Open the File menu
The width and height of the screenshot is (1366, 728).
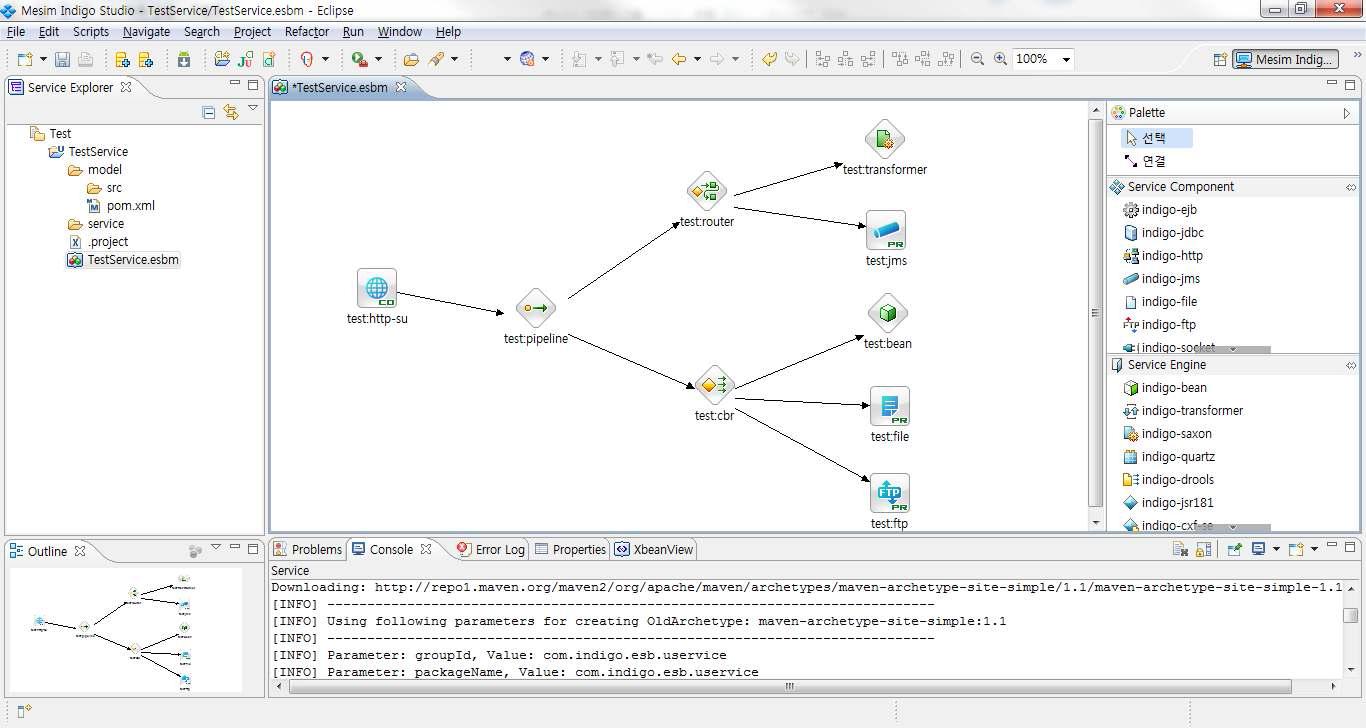(16, 32)
